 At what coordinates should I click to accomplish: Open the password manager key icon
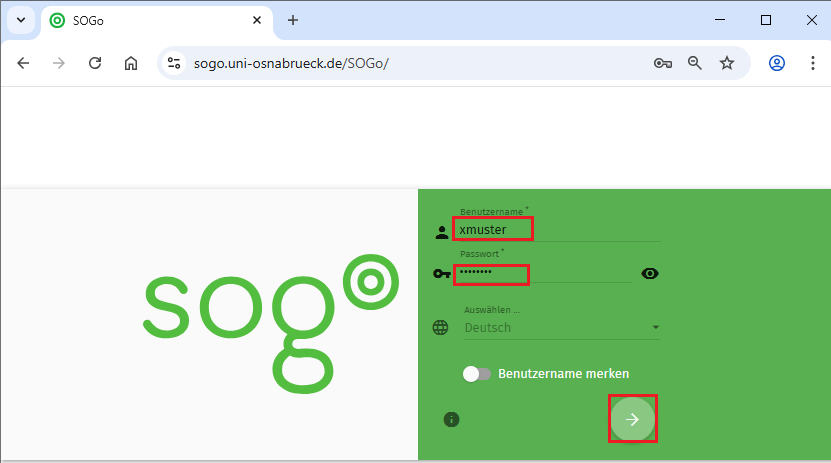(662, 63)
